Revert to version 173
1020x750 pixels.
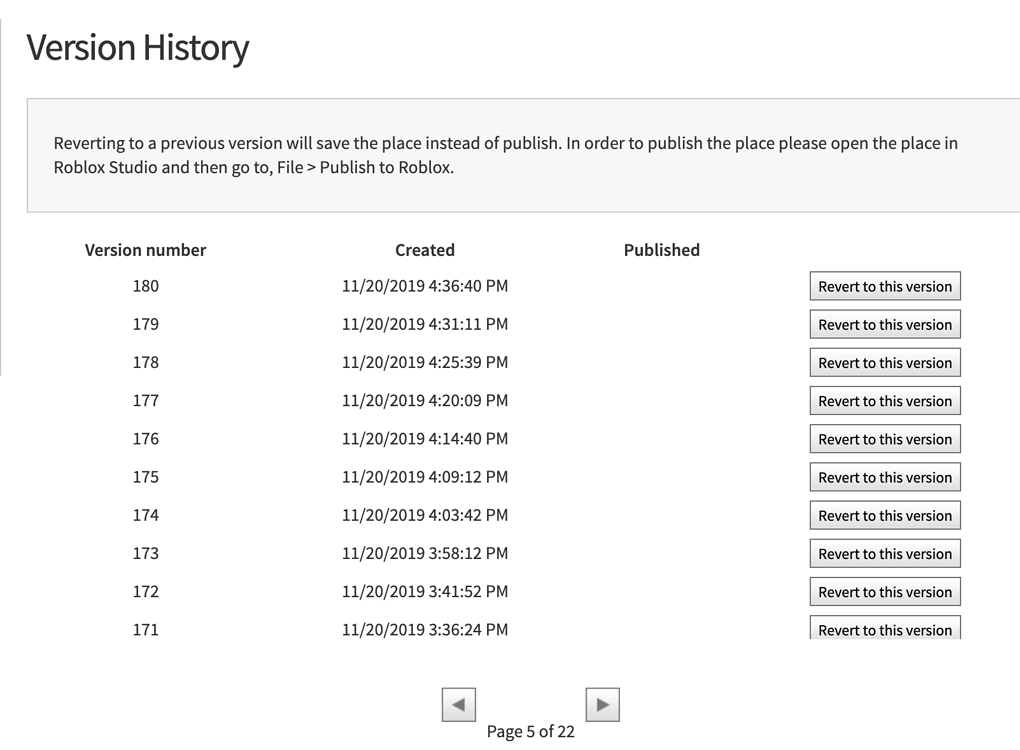(885, 554)
